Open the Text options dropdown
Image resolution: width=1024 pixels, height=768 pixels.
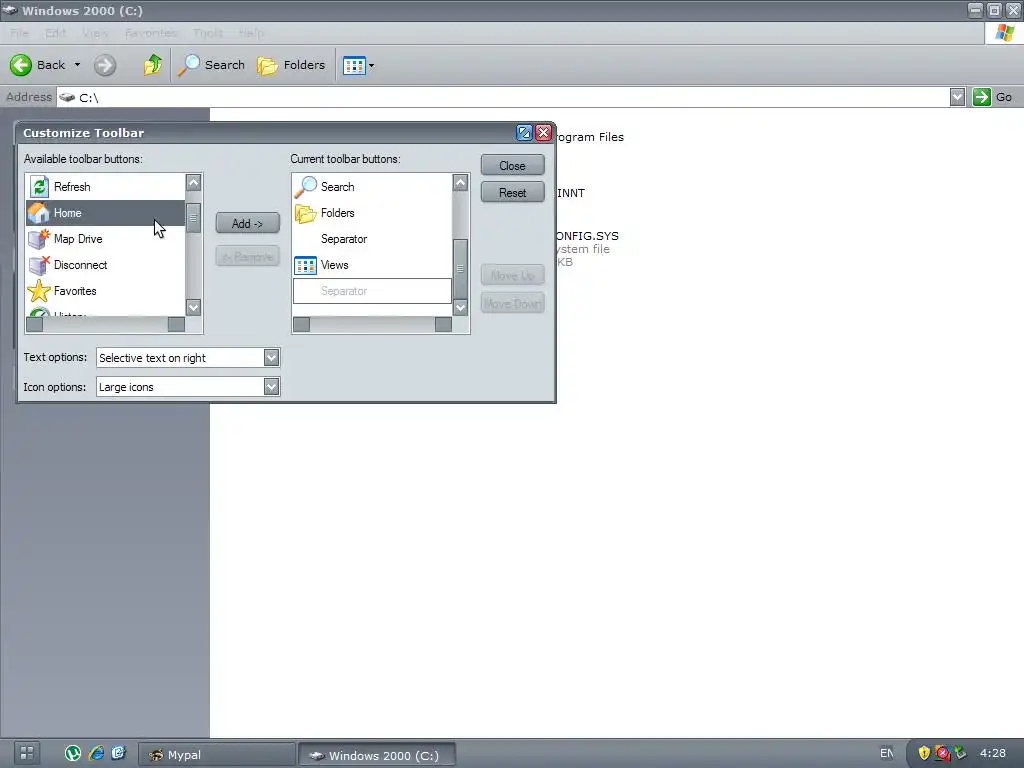point(271,357)
